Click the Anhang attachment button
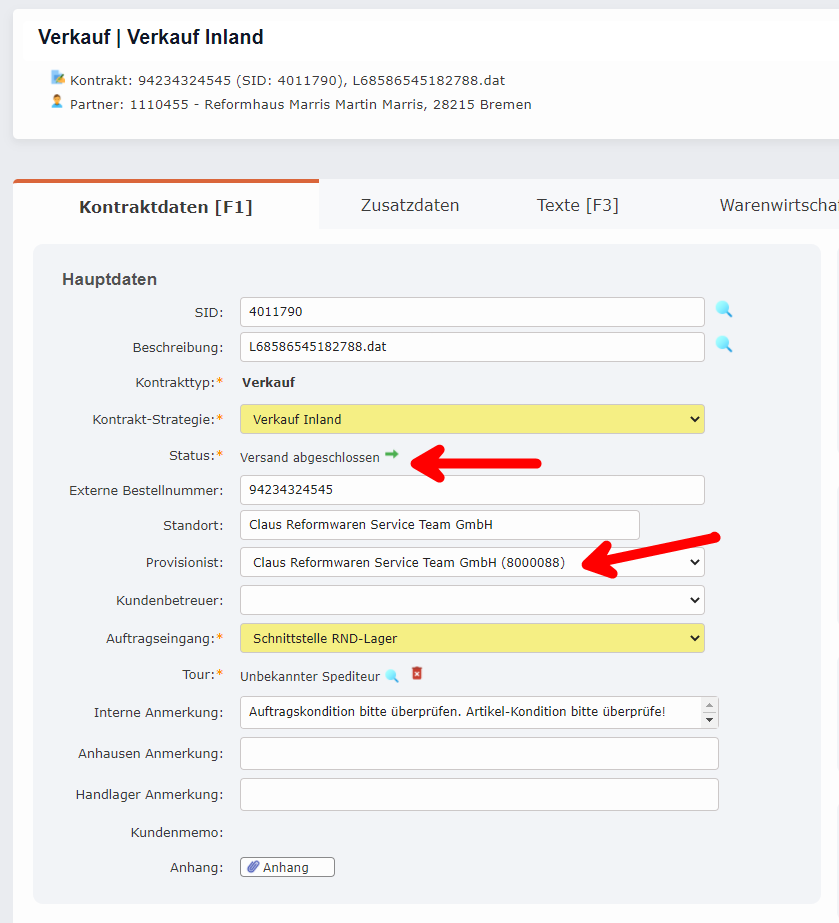 [x=287, y=866]
